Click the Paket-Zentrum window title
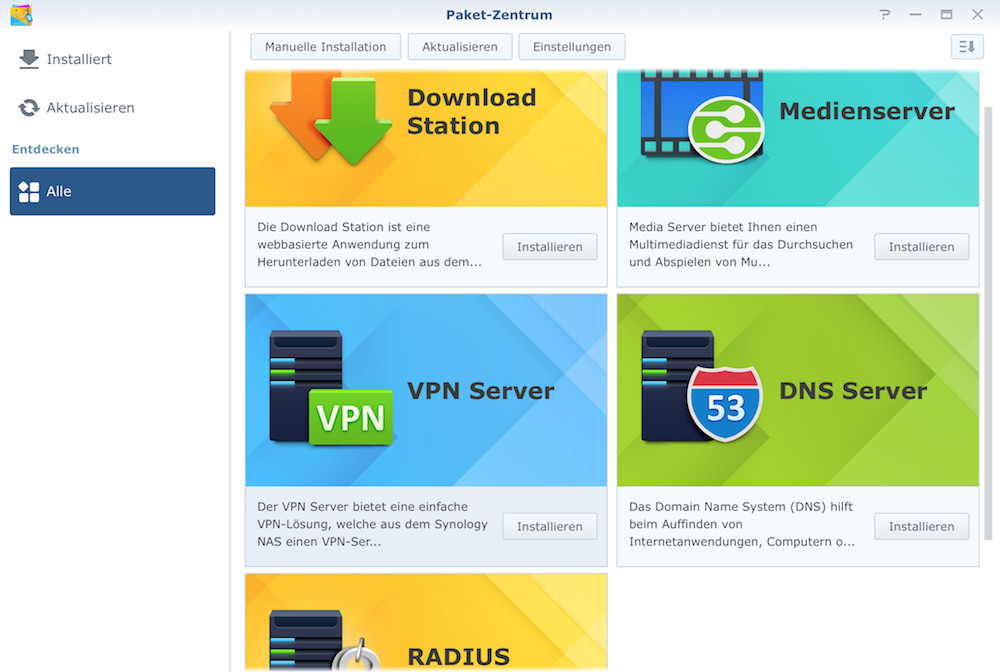 tap(499, 15)
